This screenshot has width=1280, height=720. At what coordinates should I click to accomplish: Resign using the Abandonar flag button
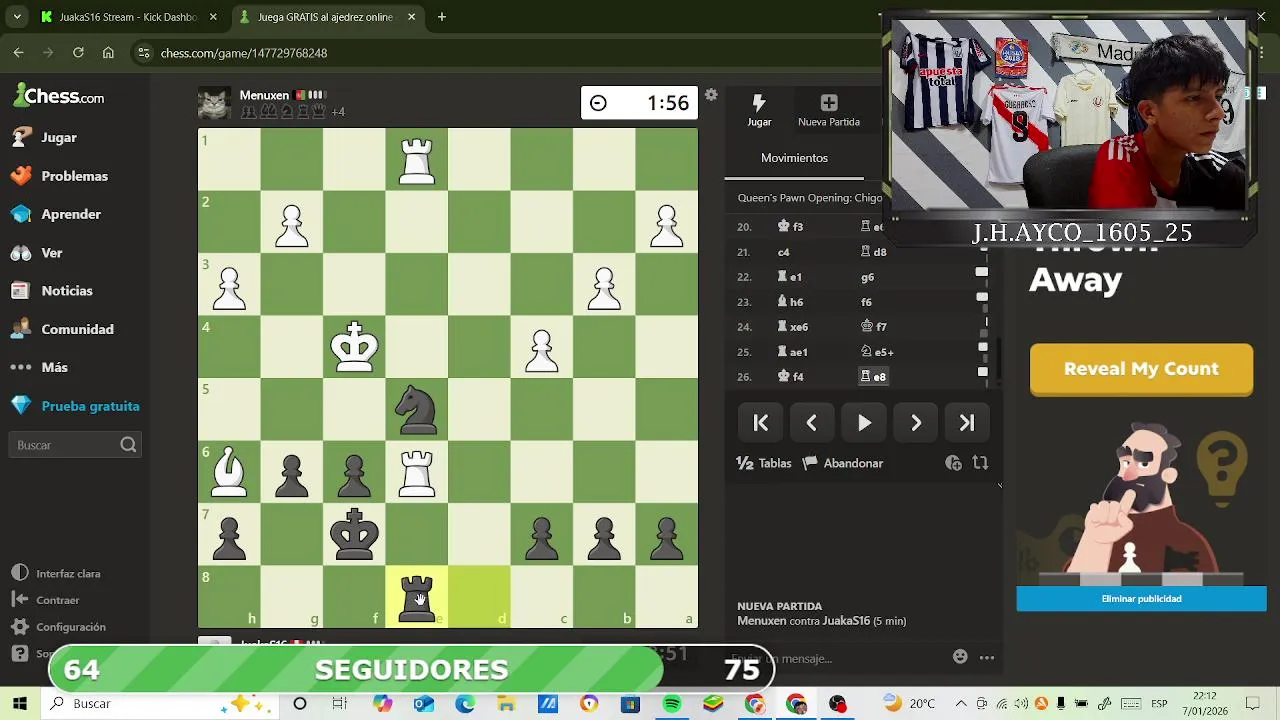(x=843, y=463)
